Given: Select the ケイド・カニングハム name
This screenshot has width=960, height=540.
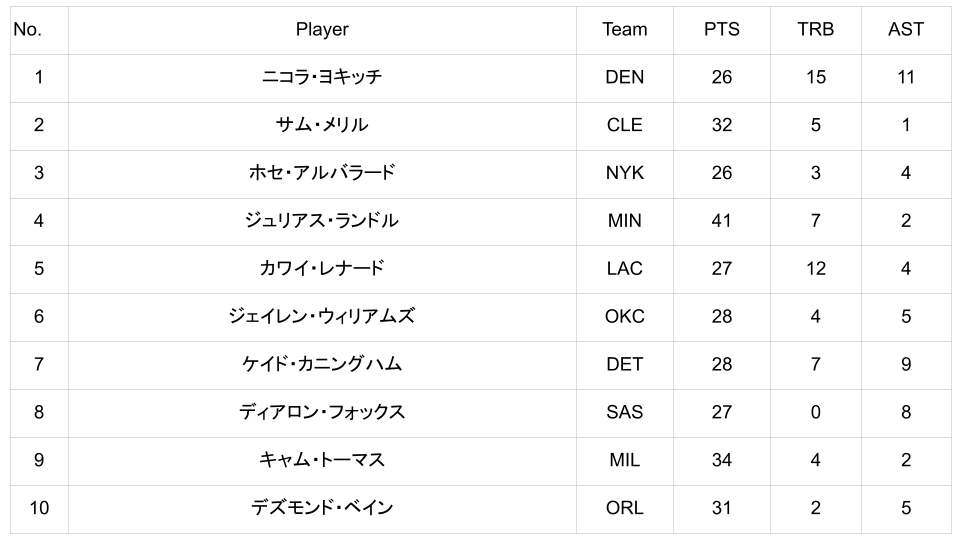Looking at the screenshot, I should point(322,364).
